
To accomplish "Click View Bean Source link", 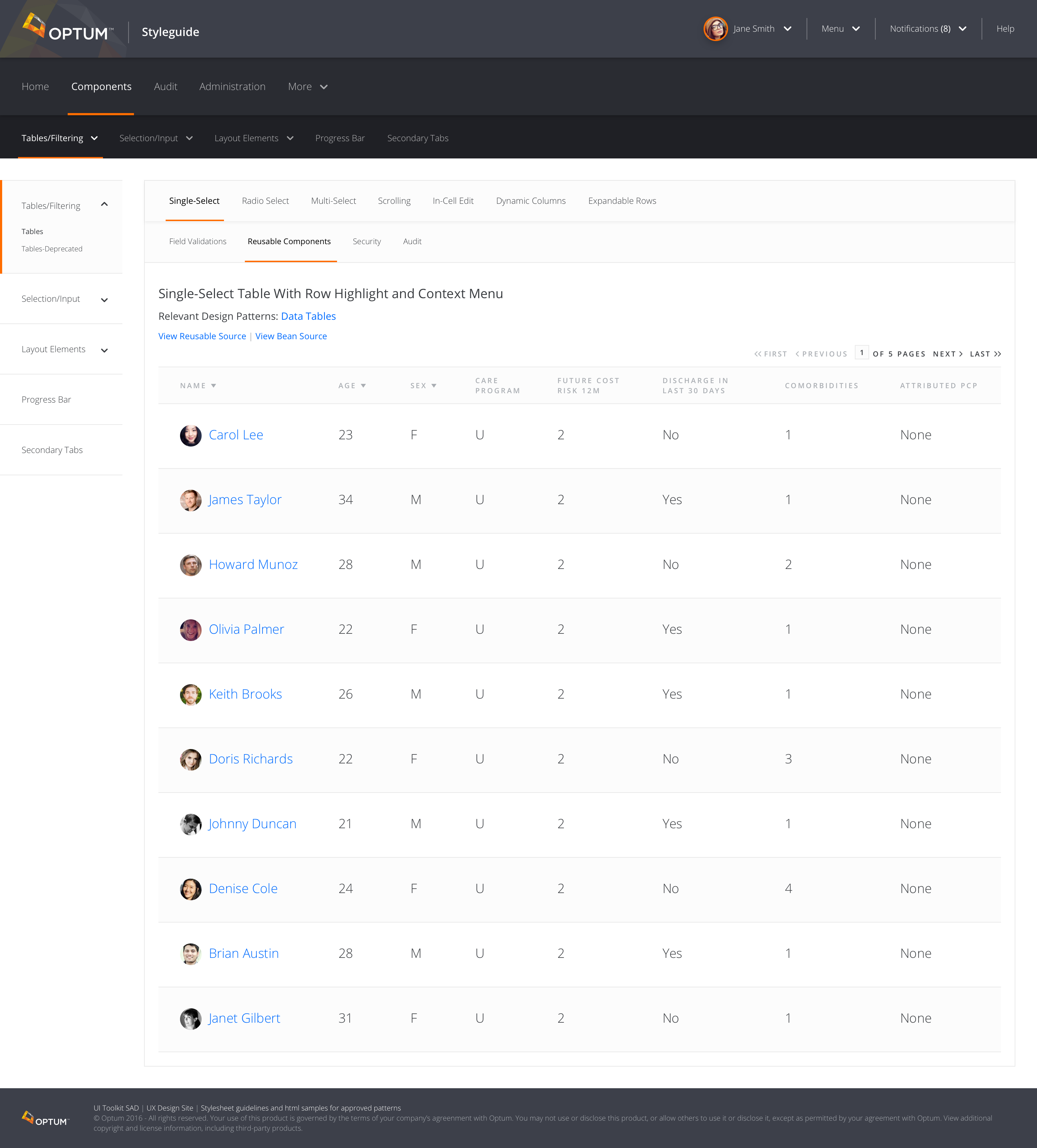I will pyautogui.click(x=291, y=336).
